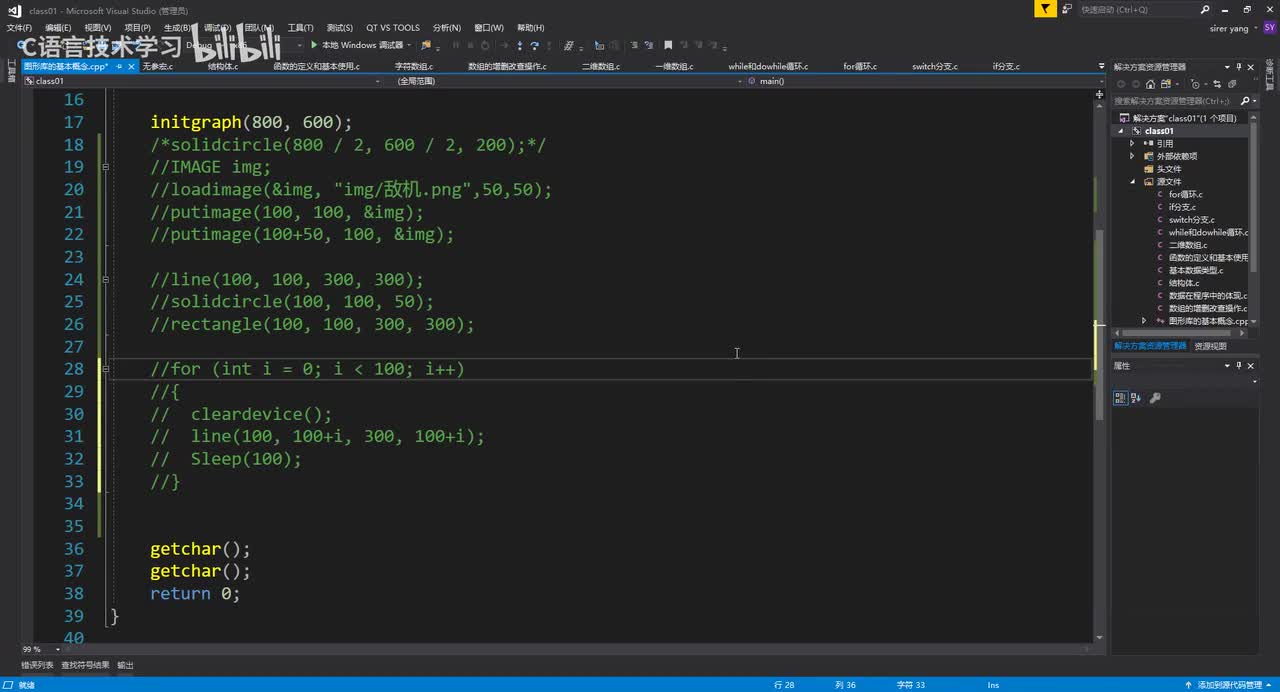Select 基本数据类型.c in Solution Explorer

[x=1195, y=270]
